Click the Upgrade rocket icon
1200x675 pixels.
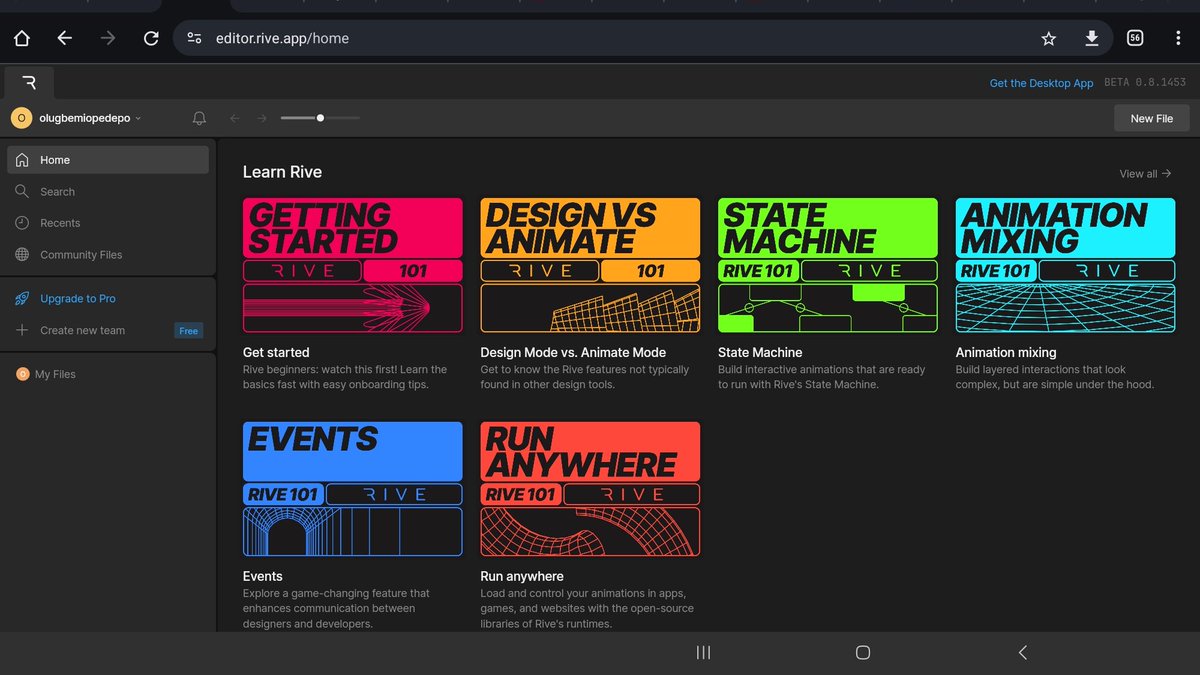click(x=22, y=298)
